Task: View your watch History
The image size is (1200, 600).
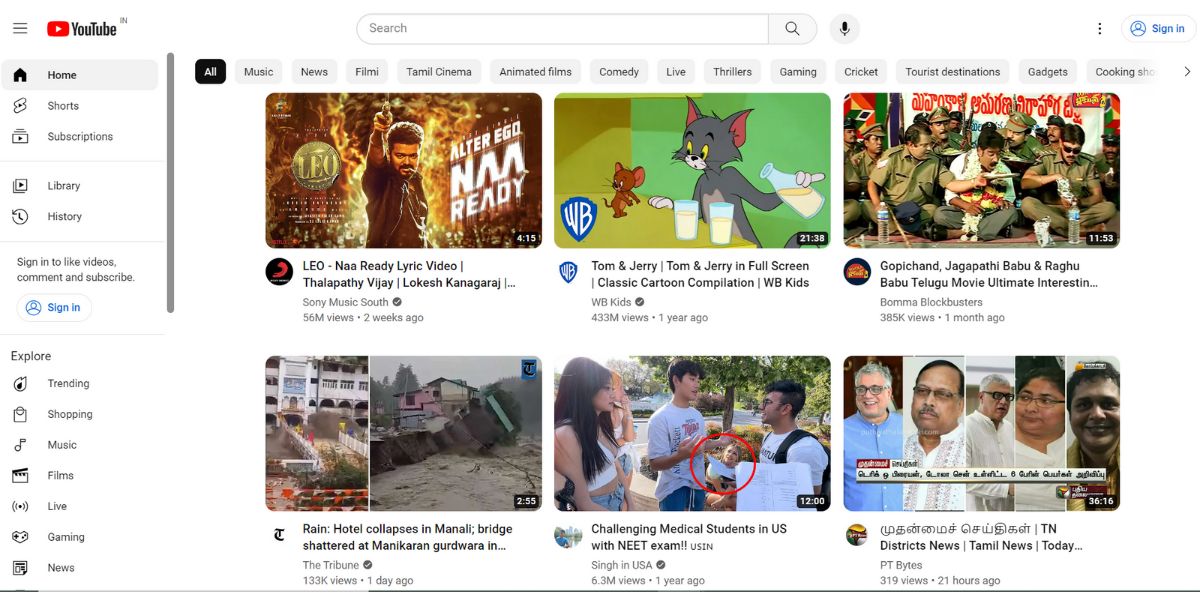Action: point(64,216)
